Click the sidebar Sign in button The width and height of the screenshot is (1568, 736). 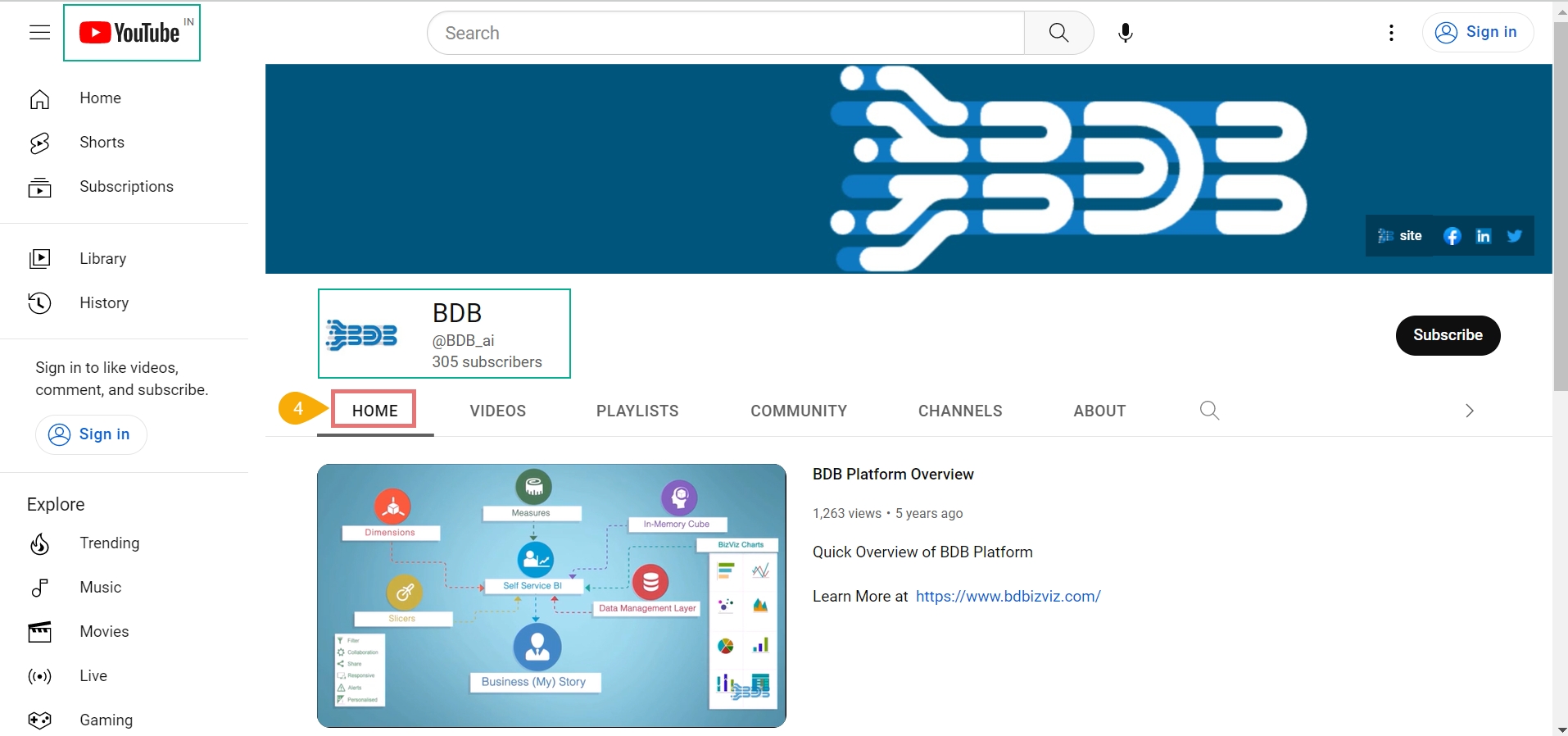[91, 434]
